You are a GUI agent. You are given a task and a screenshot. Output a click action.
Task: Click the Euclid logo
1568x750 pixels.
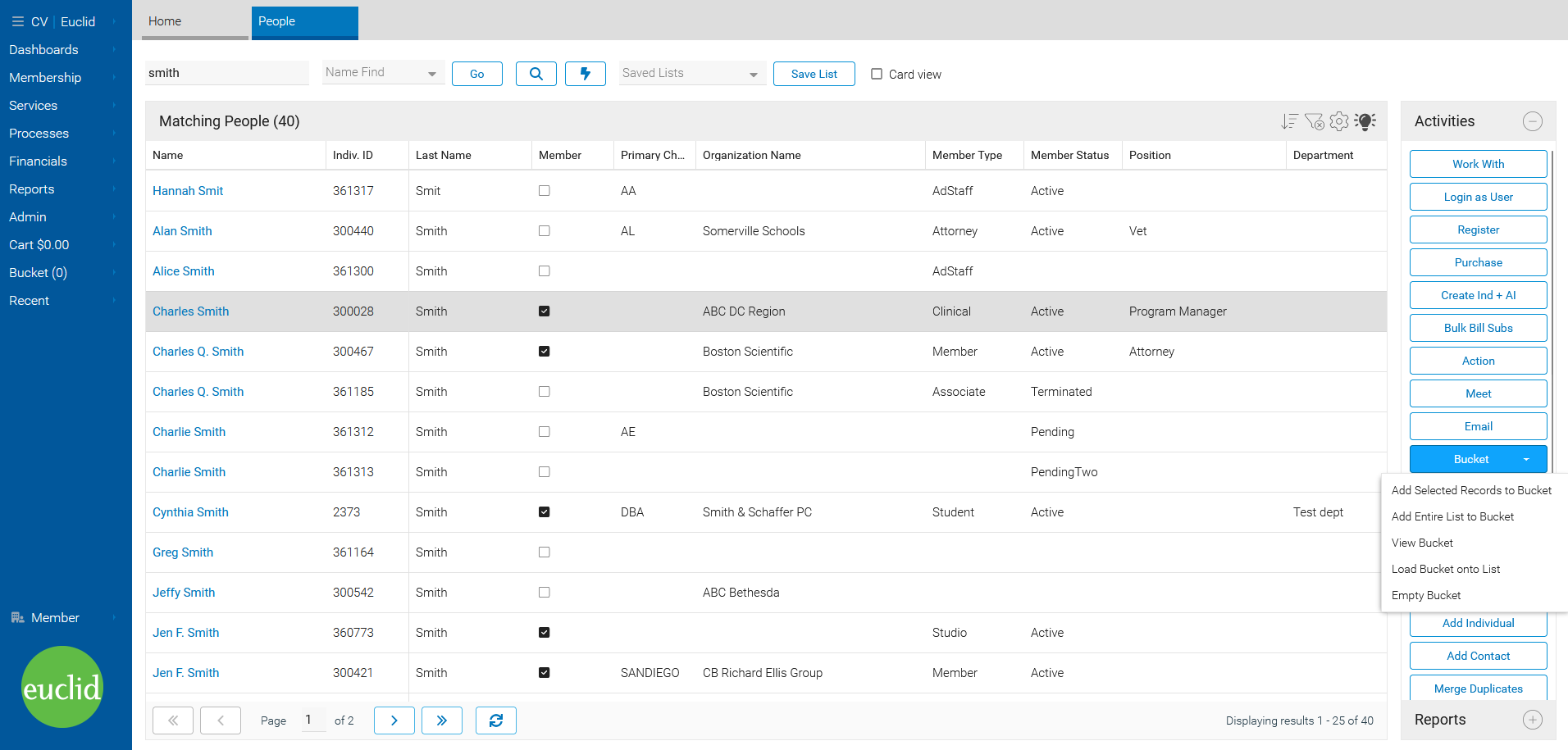(x=62, y=687)
